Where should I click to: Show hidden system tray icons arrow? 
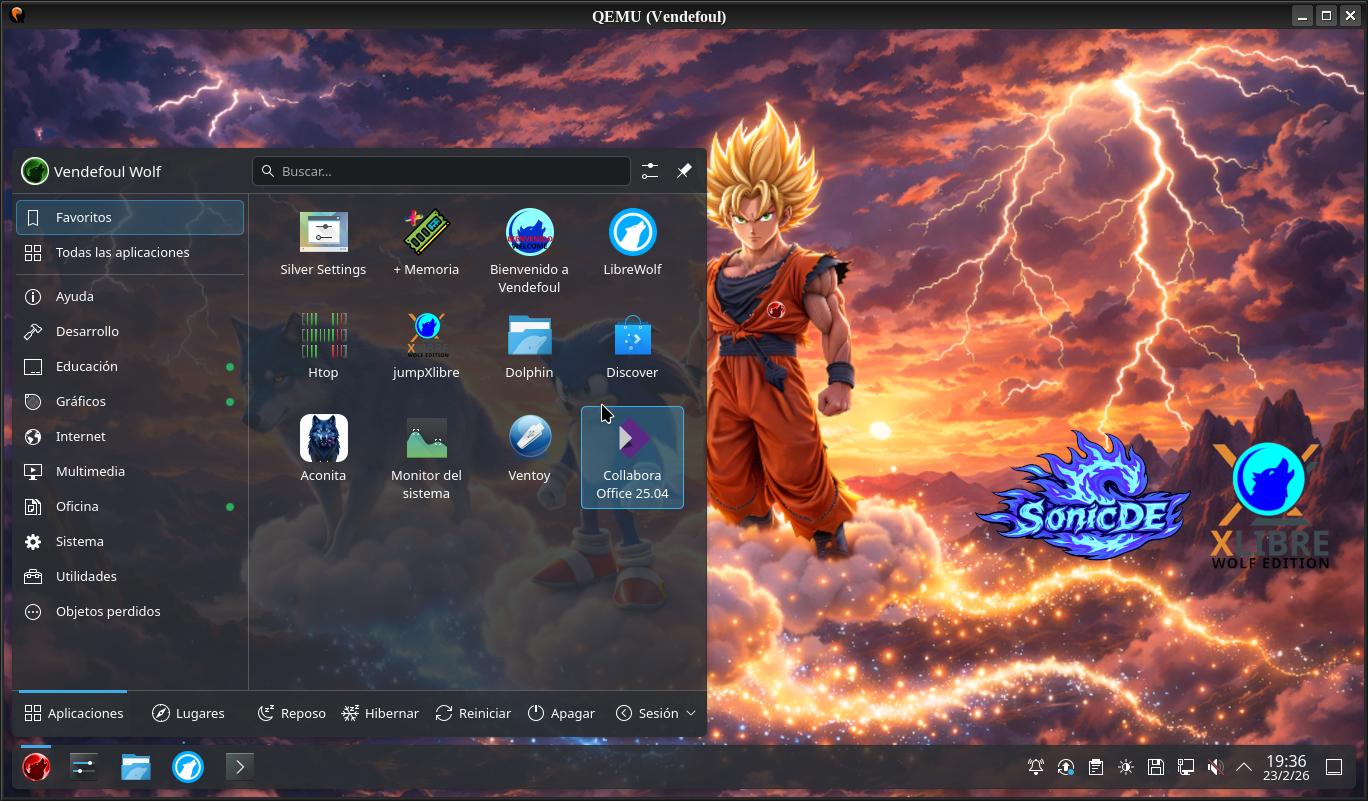pos(1244,767)
